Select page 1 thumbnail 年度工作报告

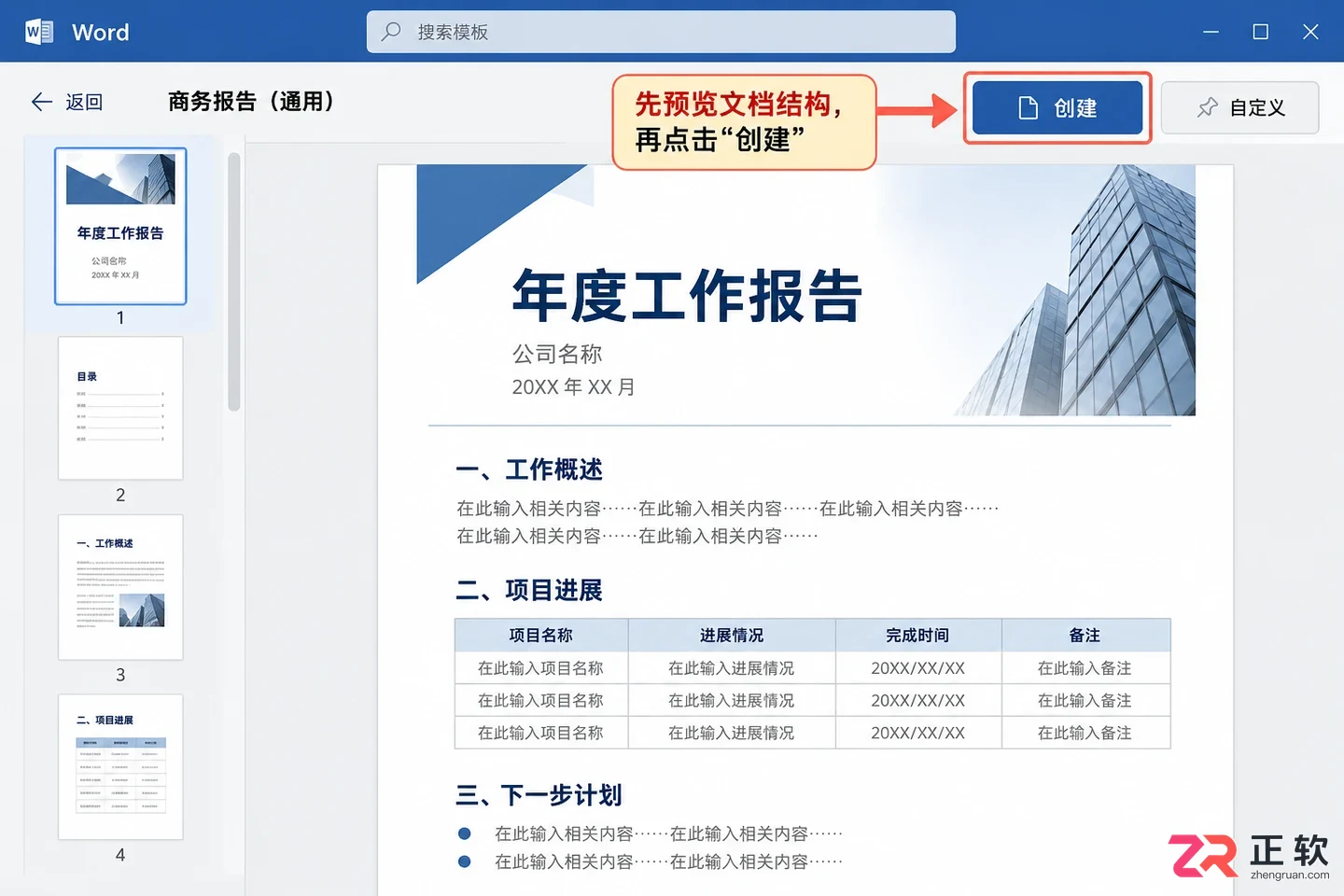(120, 226)
